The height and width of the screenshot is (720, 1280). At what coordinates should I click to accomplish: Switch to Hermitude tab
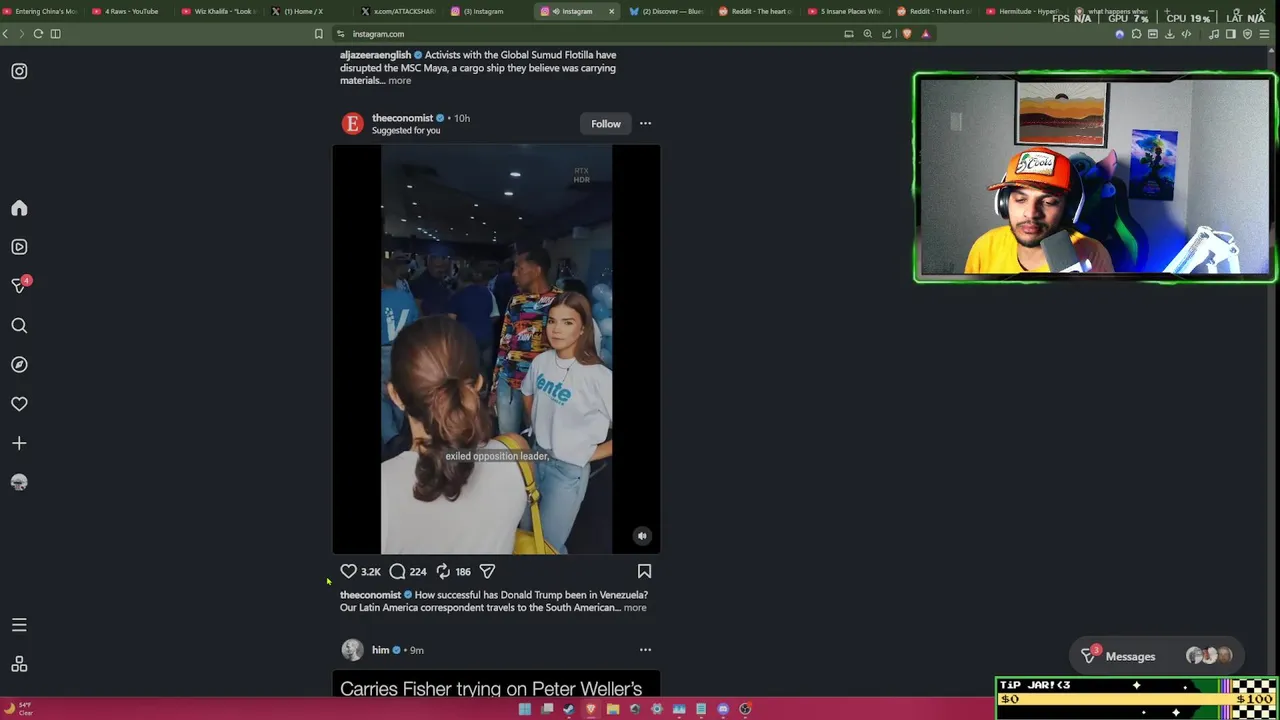click(1025, 11)
